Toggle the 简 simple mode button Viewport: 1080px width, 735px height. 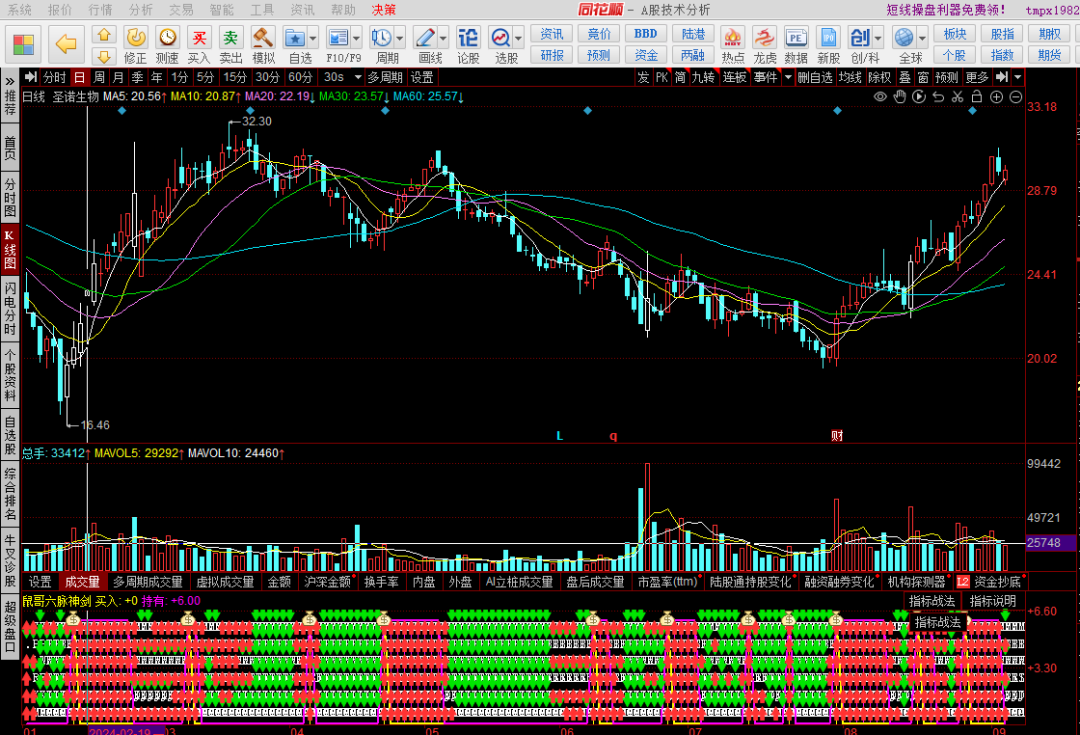tap(680, 77)
